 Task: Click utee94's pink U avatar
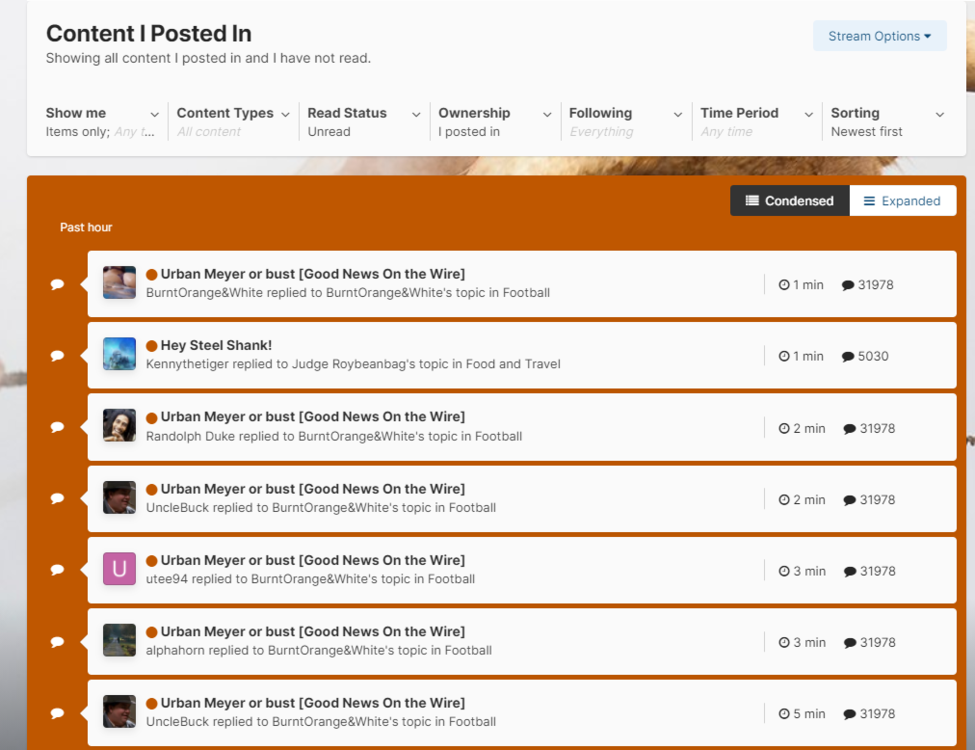[x=119, y=569]
